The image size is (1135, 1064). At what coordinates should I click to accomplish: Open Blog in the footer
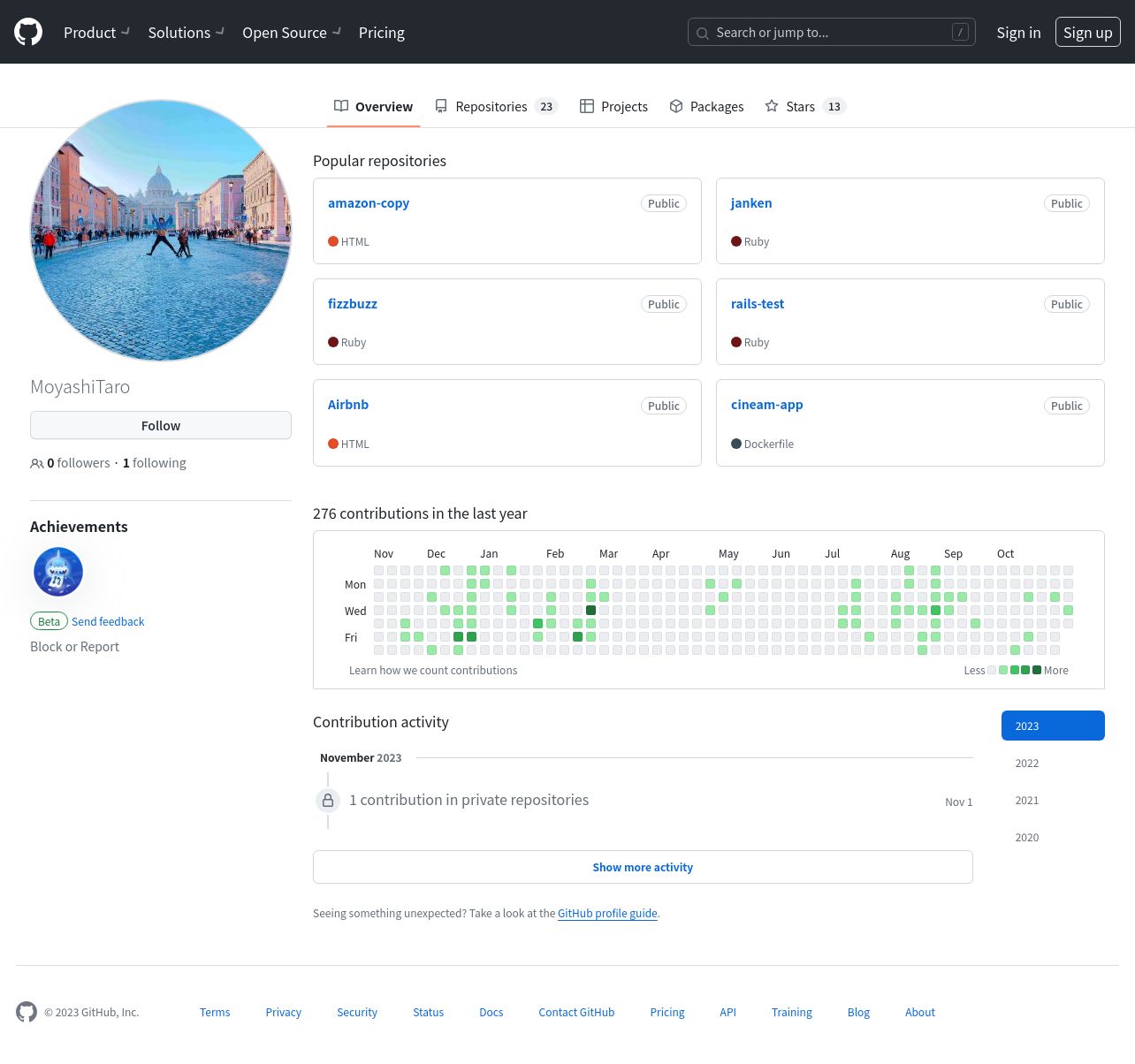(x=858, y=1013)
